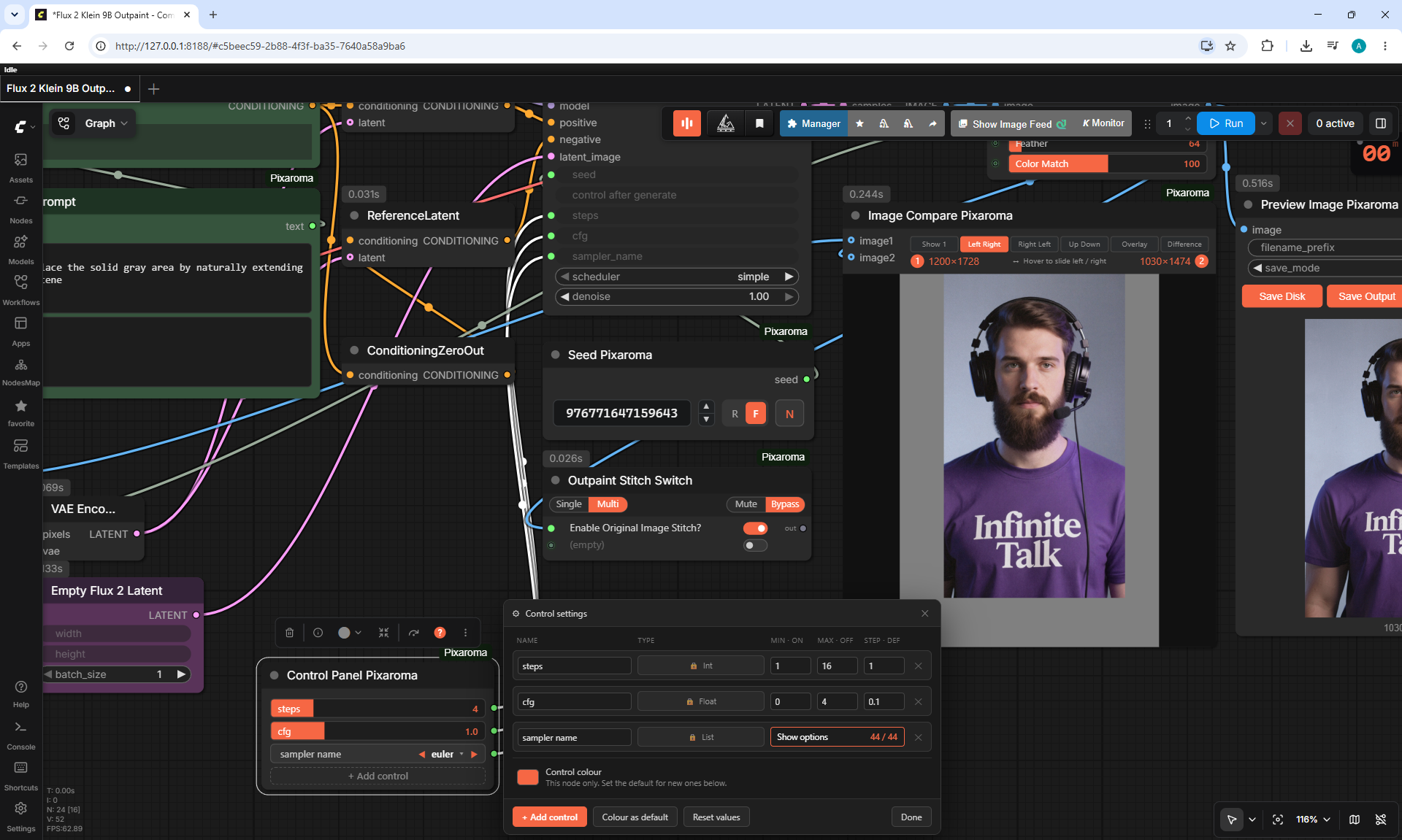Click the node info icon
This screenshot has width=1402, height=840.
(318, 633)
